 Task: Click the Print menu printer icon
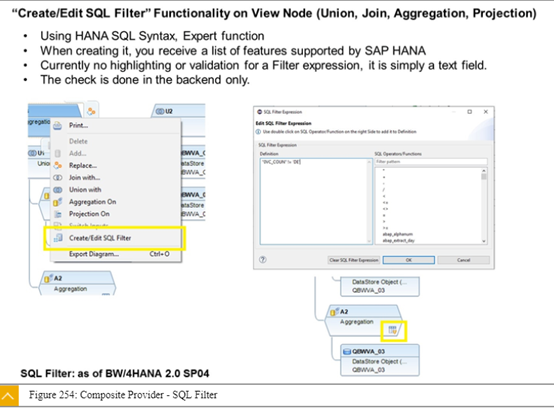58,125
